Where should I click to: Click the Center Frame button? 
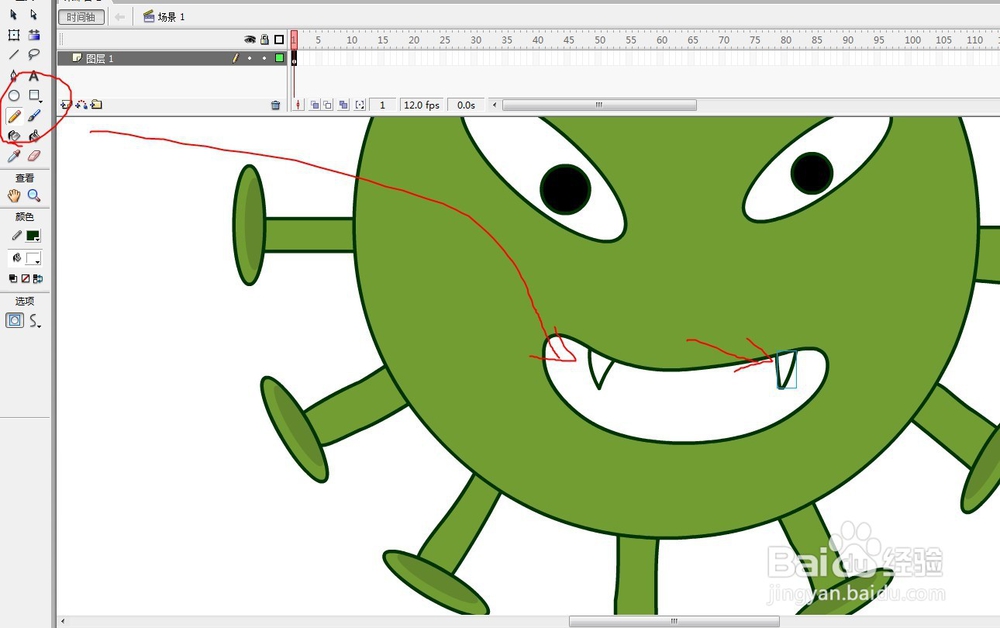[x=298, y=105]
